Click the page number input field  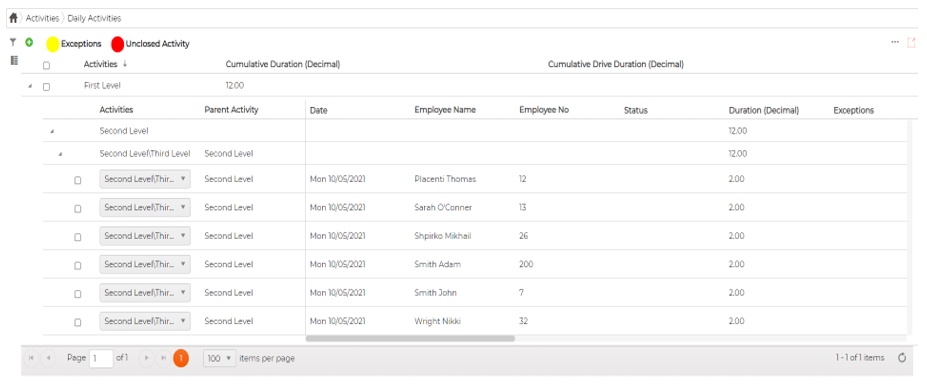(101, 358)
